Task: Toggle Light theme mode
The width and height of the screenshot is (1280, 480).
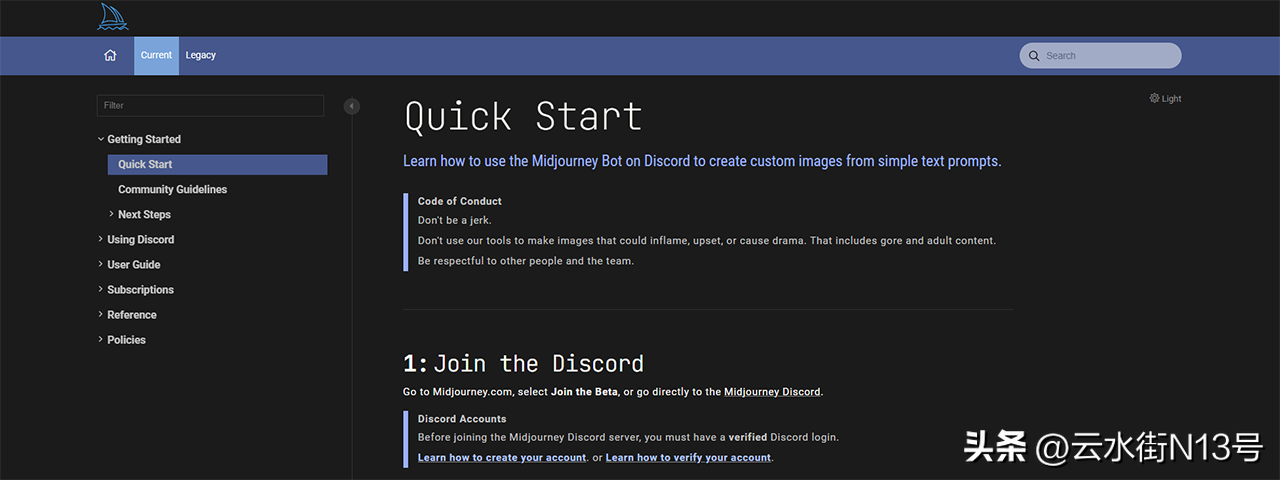Action: click(x=1165, y=98)
